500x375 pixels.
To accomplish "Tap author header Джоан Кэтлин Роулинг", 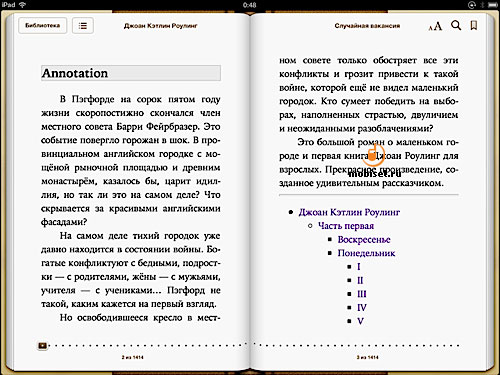I will [x=160, y=26].
